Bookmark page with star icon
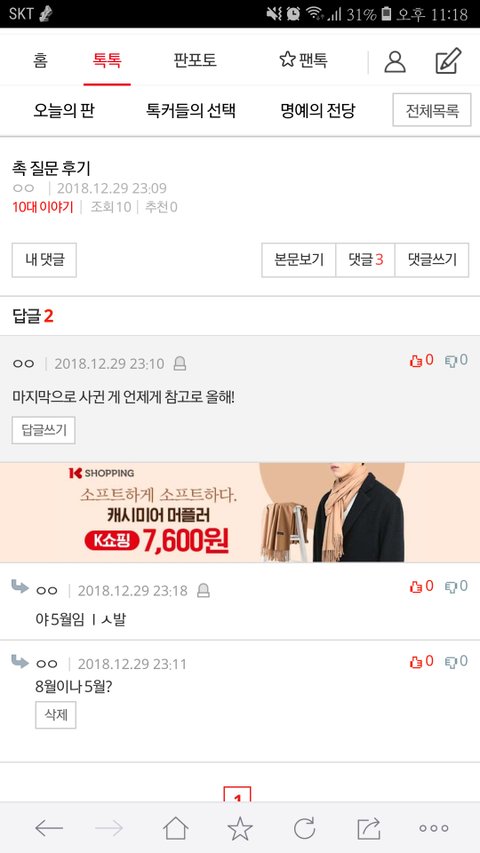 point(240,828)
